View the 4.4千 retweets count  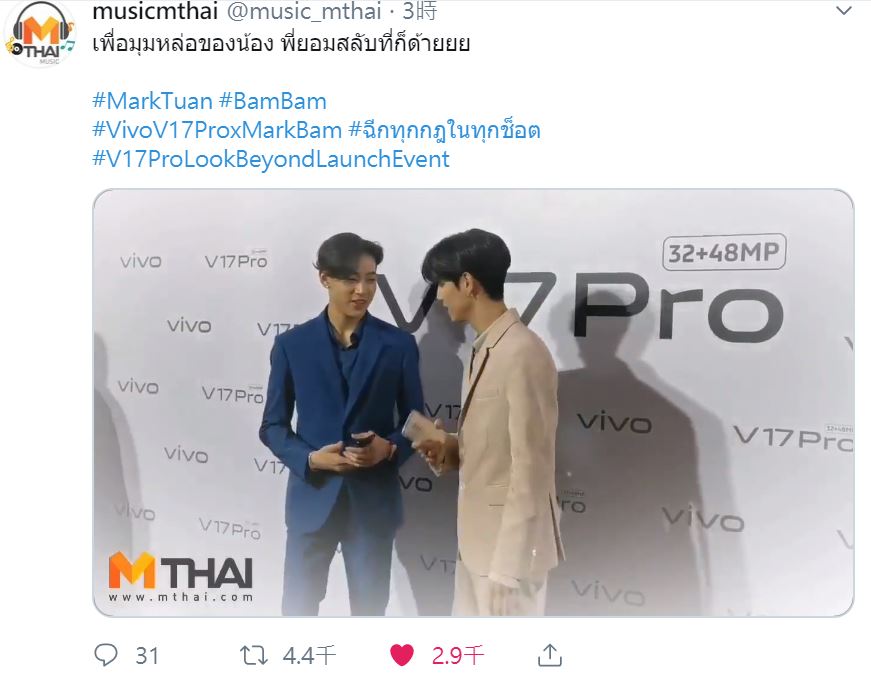[x=309, y=656]
